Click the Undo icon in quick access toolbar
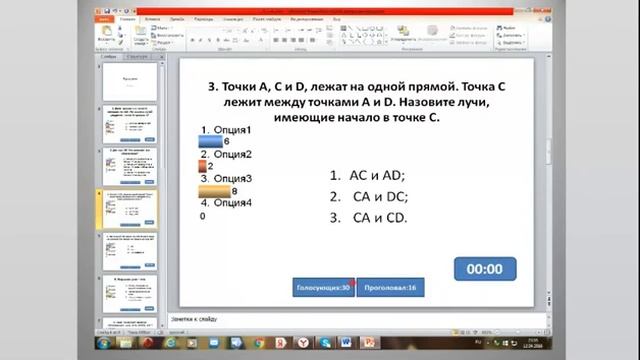 [115, 11]
